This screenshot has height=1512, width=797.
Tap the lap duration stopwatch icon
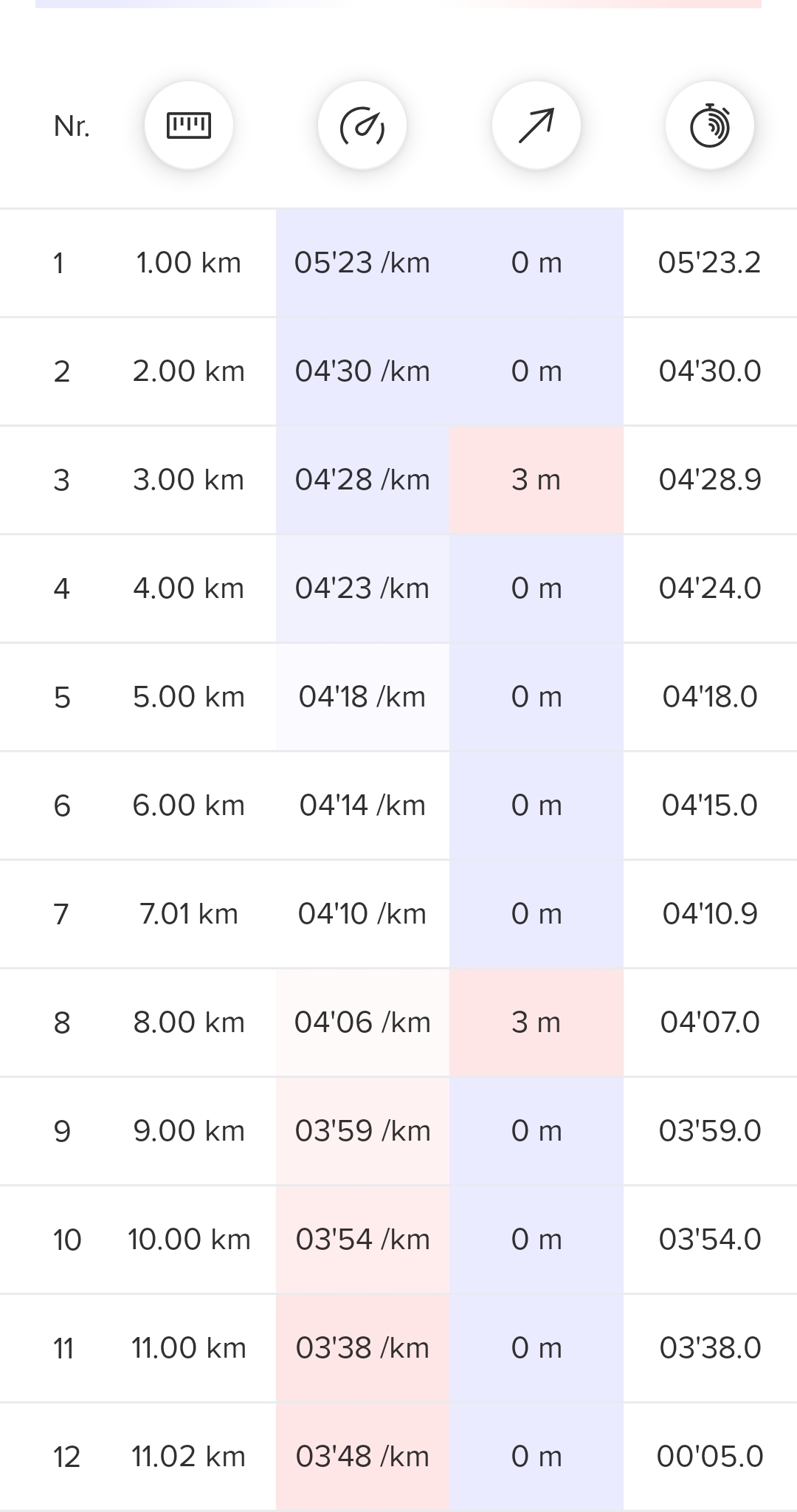coord(710,126)
